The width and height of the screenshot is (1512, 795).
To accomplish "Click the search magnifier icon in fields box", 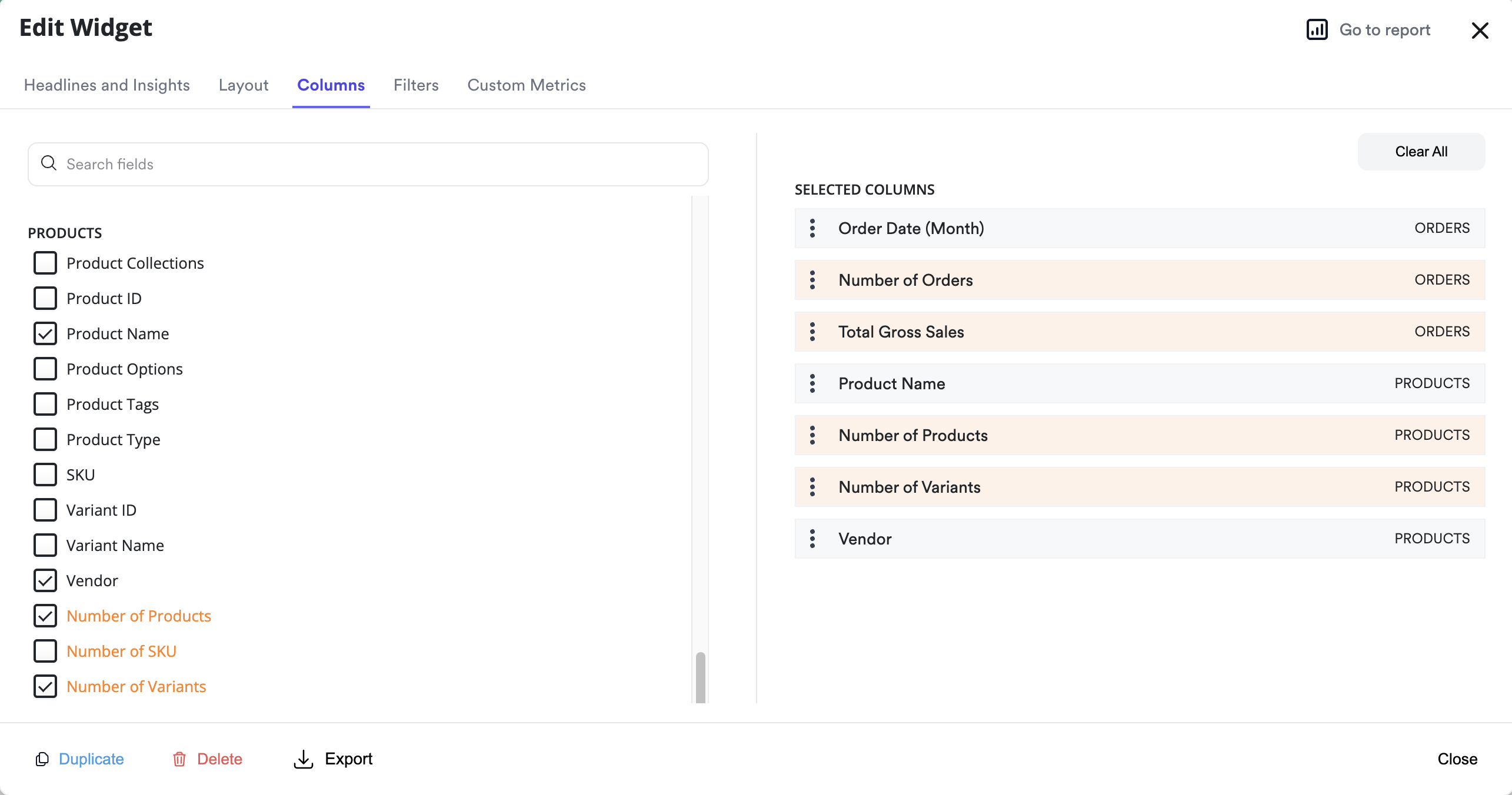I will 49,163.
